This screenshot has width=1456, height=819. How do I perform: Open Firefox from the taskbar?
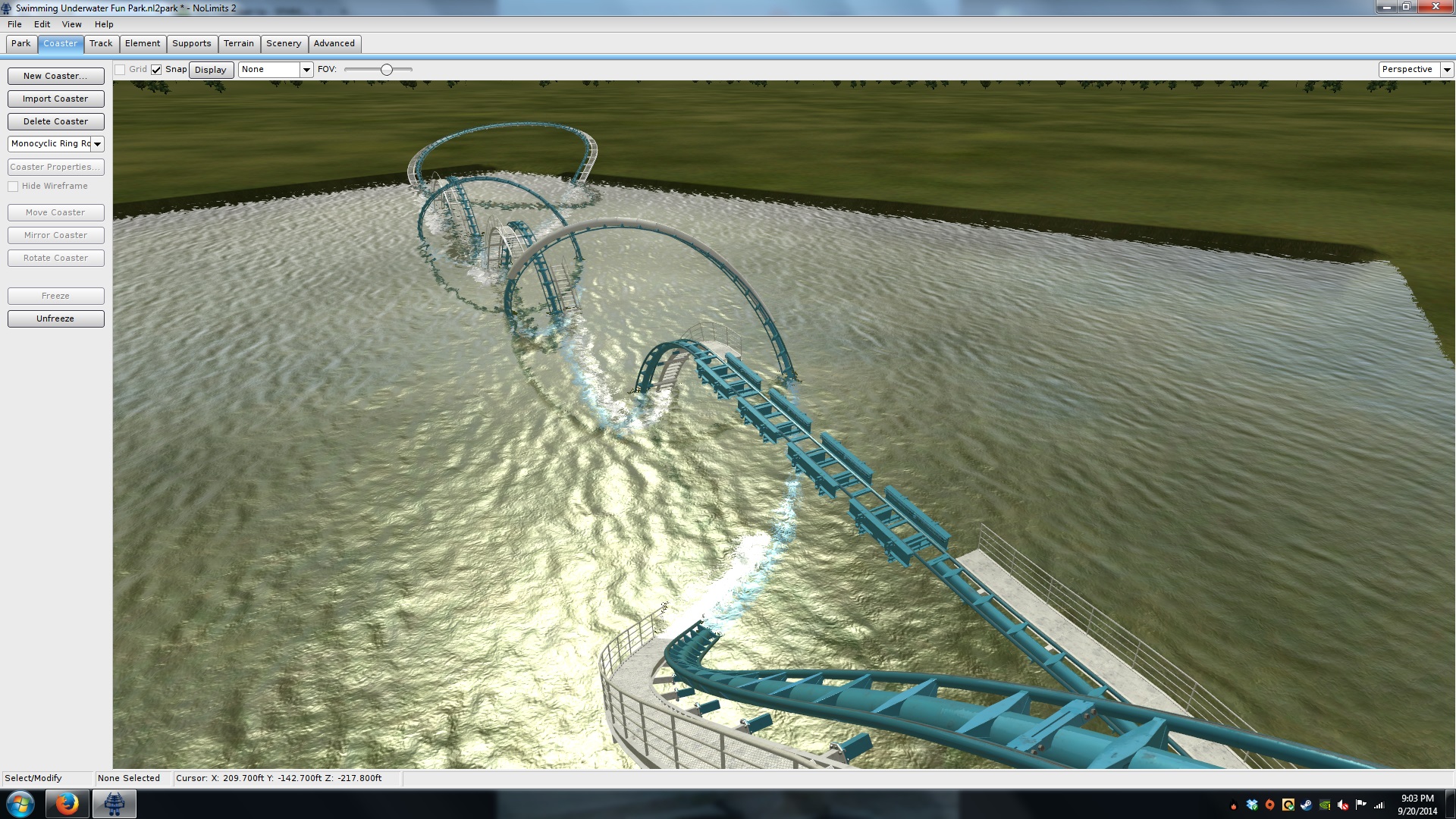click(67, 804)
